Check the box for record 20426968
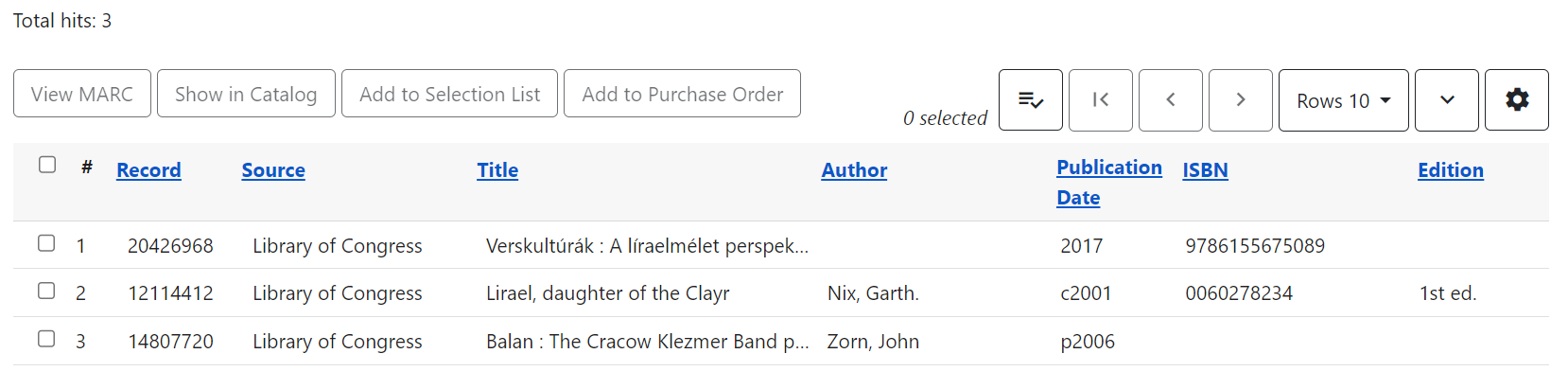Viewport: 1568px width, 389px height. tap(46, 243)
